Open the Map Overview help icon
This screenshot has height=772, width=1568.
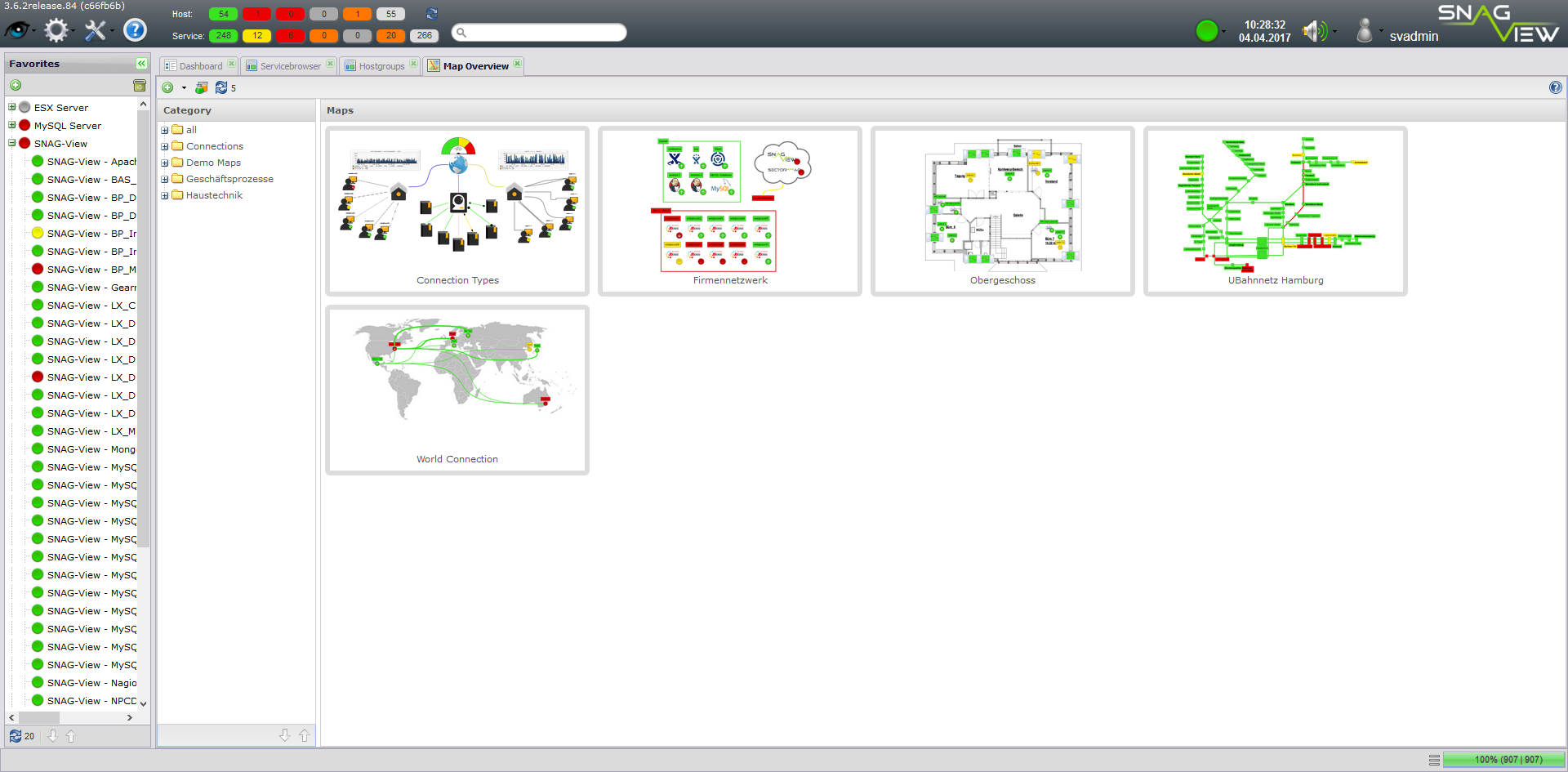[x=1556, y=87]
